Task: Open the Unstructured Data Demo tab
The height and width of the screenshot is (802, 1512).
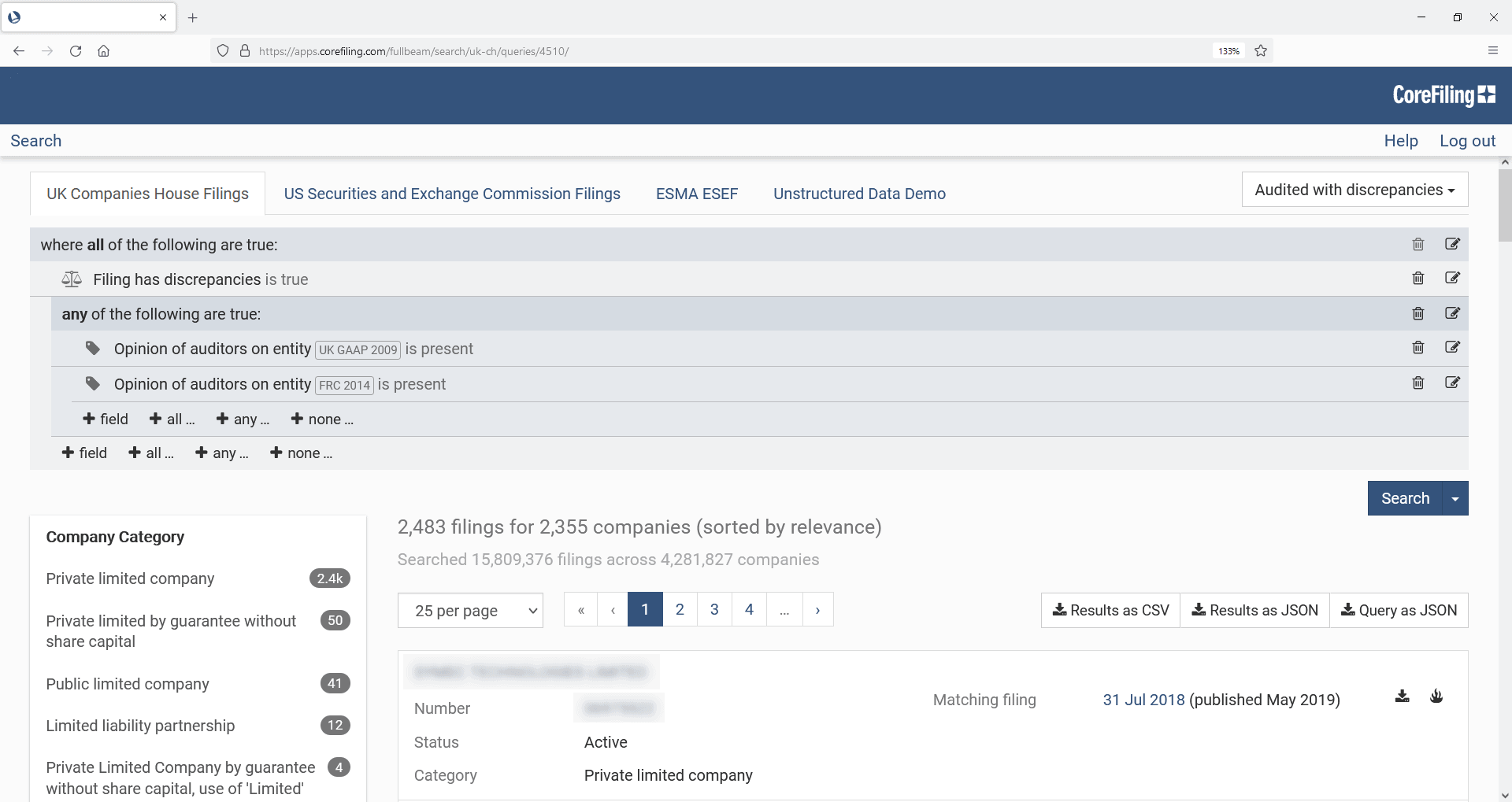Action: 859,194
